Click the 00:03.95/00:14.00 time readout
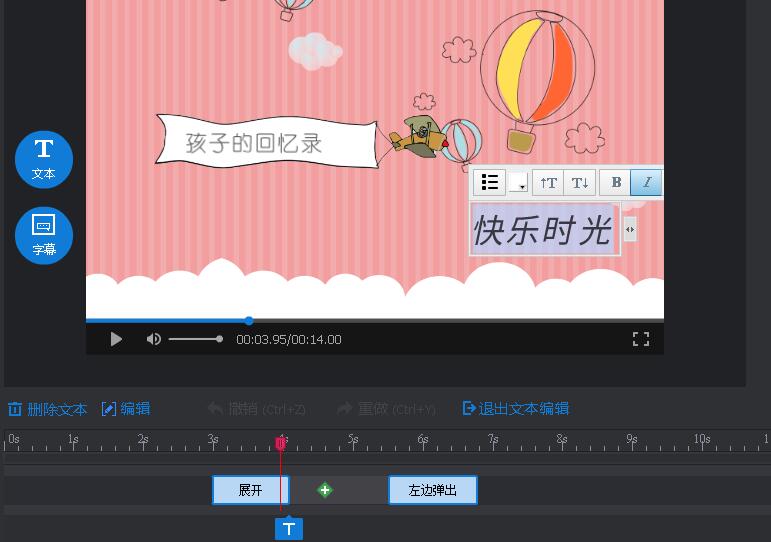Screen dimensions: 771x542 click(x=289, y=339)
